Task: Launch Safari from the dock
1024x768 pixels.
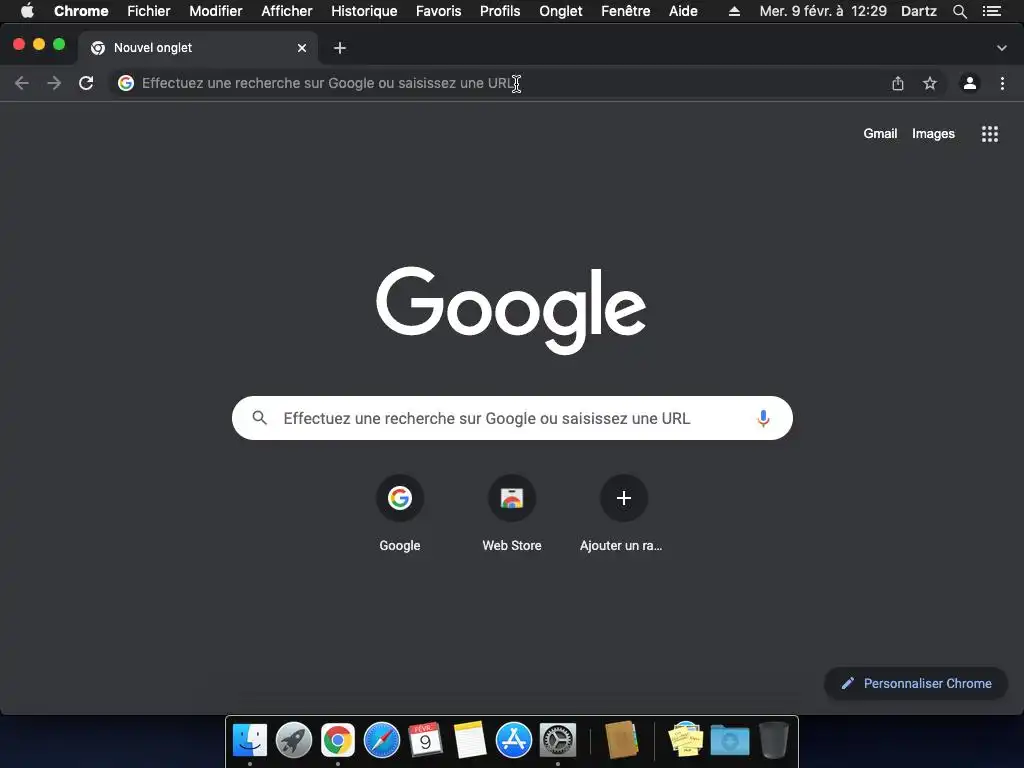Action: click(381, 740)
